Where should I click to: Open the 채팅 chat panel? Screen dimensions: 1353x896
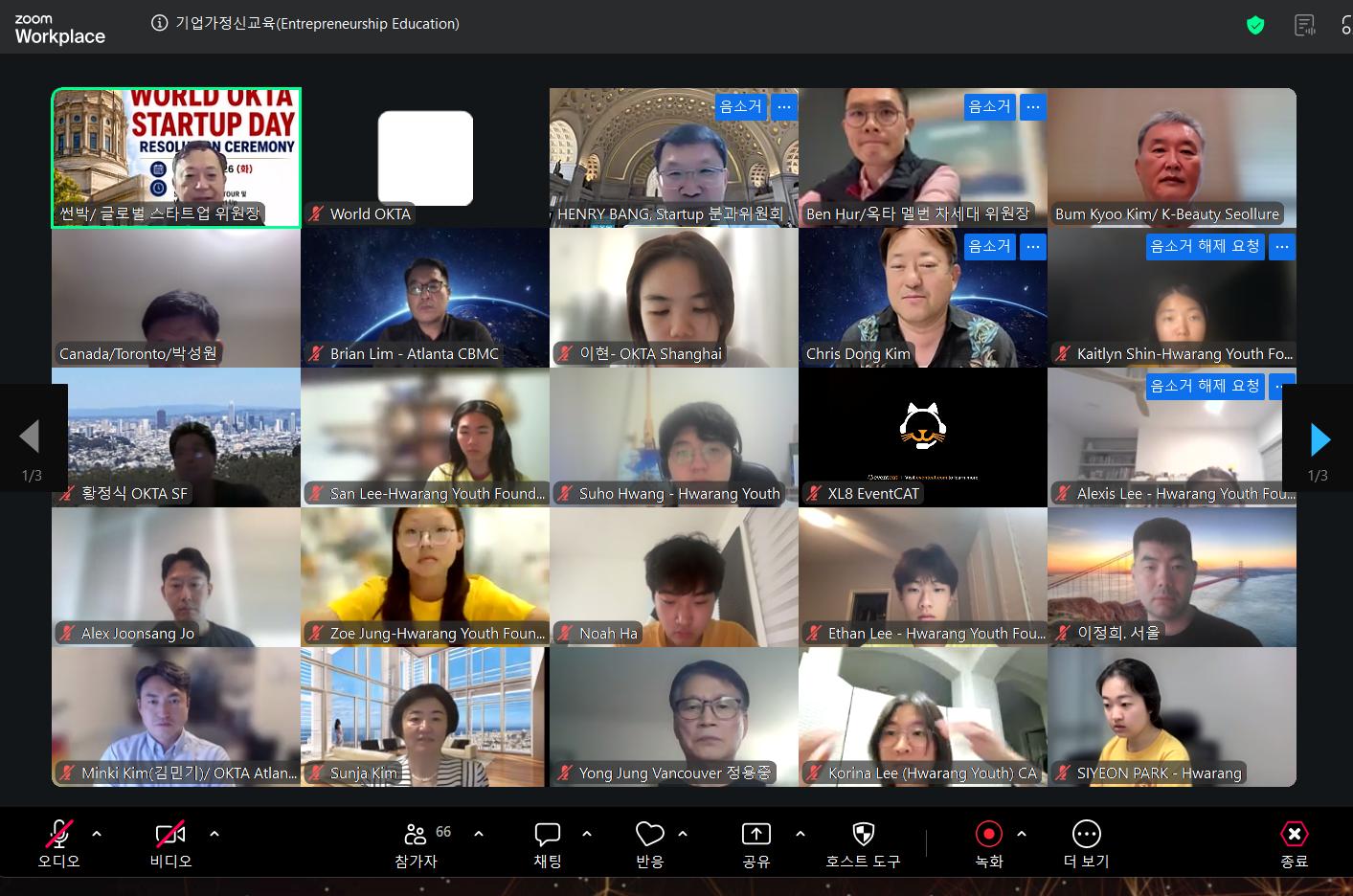point(548,843)
